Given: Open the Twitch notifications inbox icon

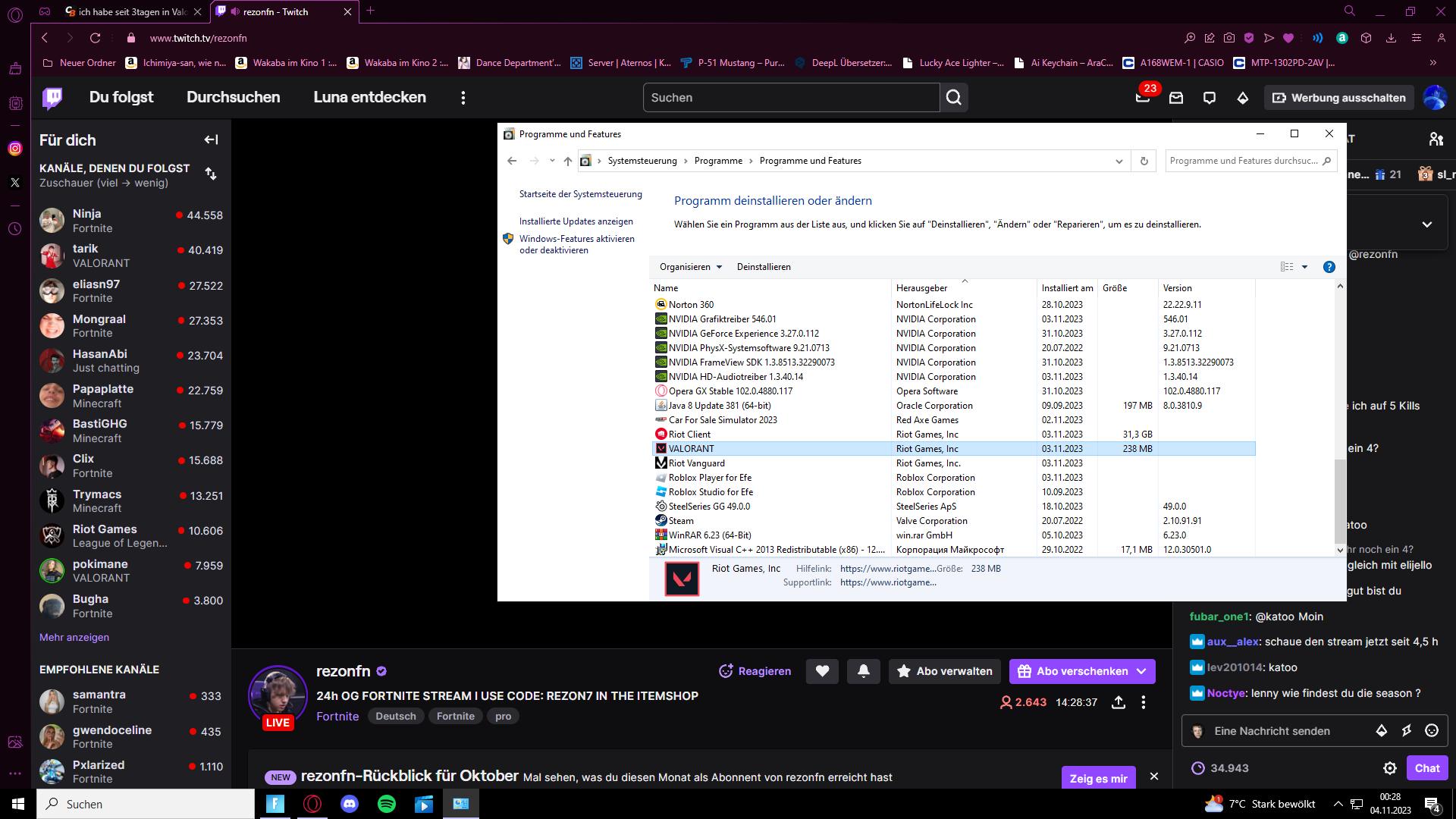Looking at the screenshot, I should pyautogui.click(x=1175, y=98).
